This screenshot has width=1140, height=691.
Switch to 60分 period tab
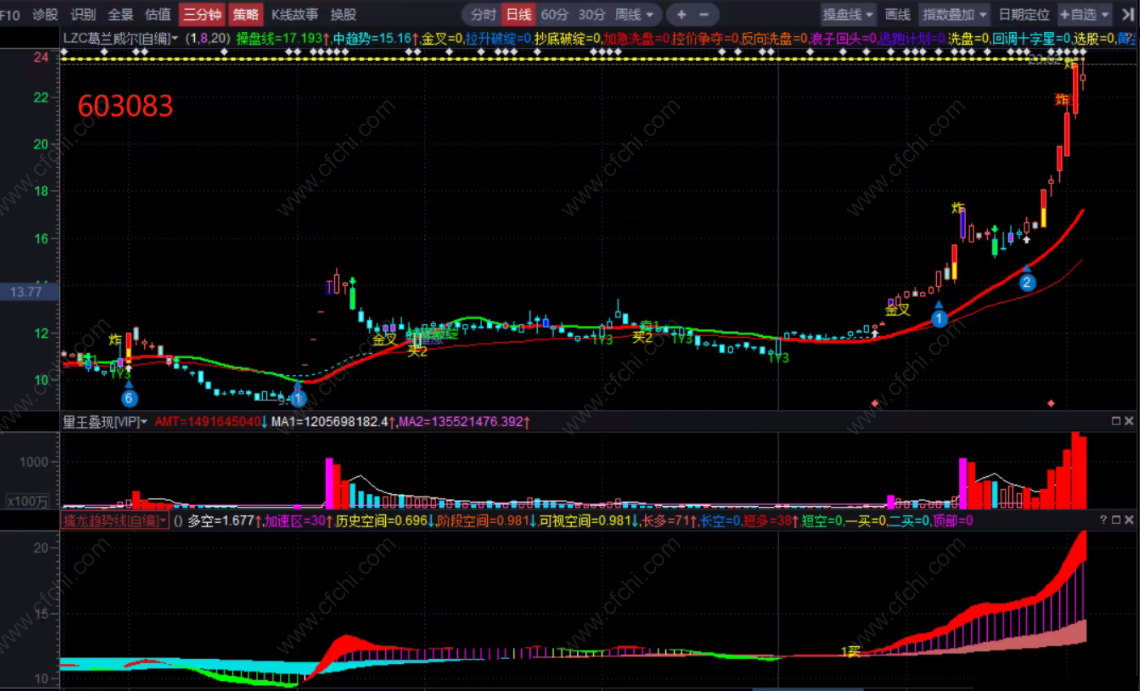click(x=554, y=15)
